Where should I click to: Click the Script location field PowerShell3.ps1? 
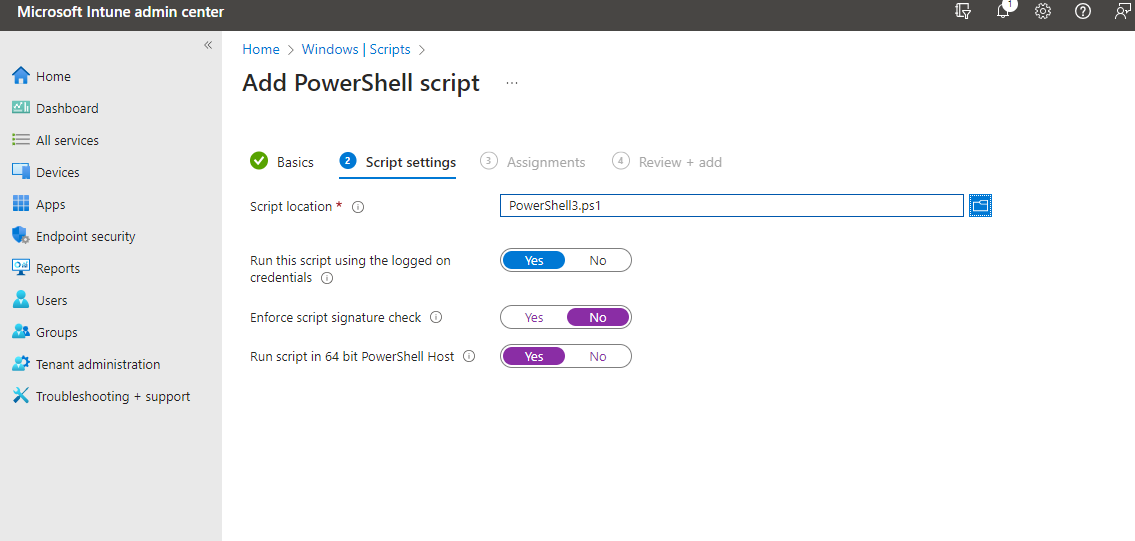click(732, 206)
